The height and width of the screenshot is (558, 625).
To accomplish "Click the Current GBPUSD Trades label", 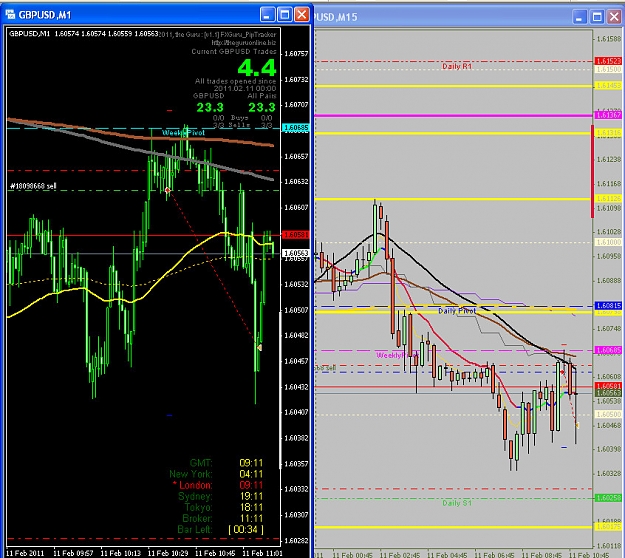I will pyautogui.click(x=234, y=51).
